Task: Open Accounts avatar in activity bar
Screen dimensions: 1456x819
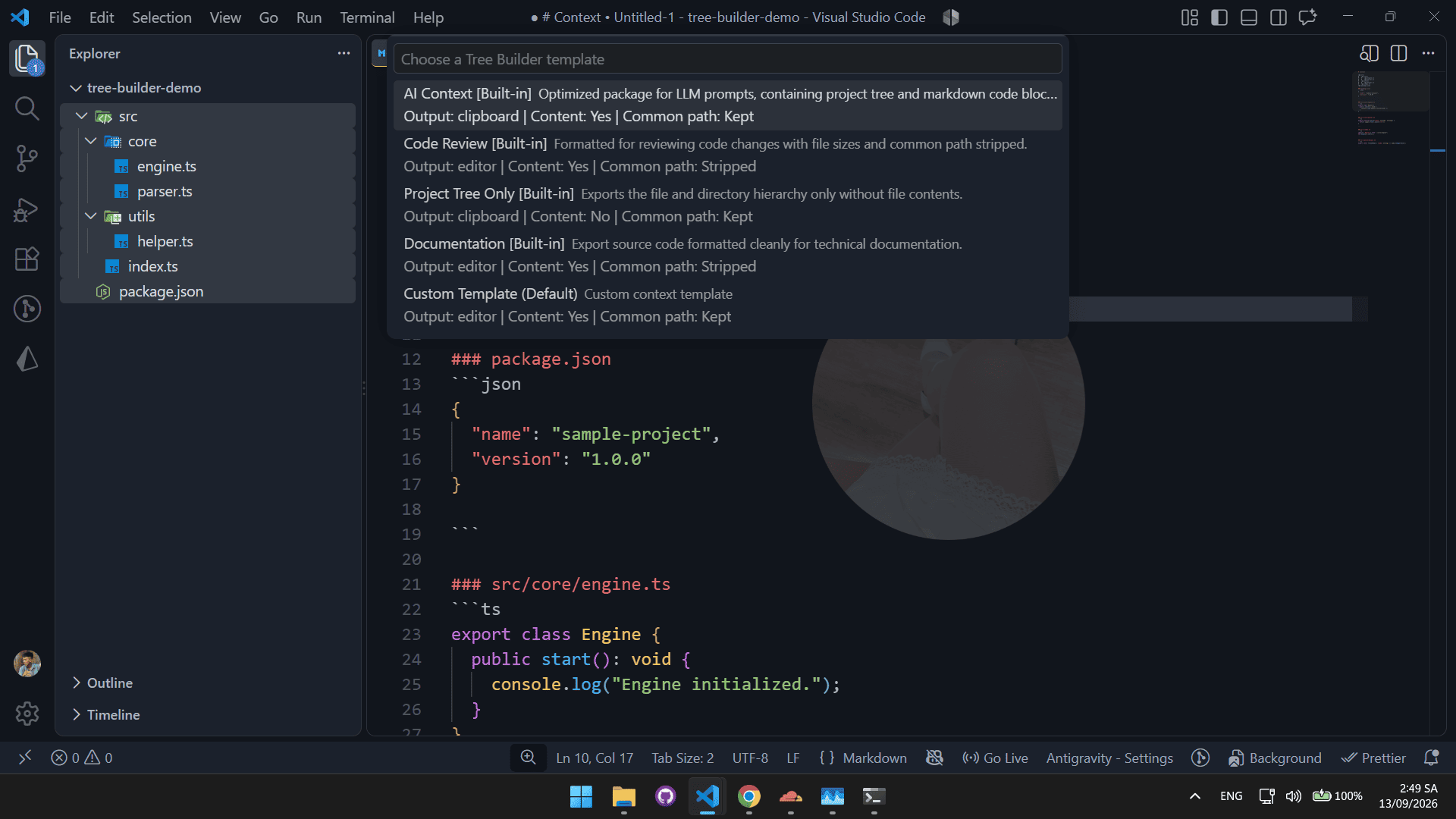Action: pyautogui.click(x=27, y=664)
